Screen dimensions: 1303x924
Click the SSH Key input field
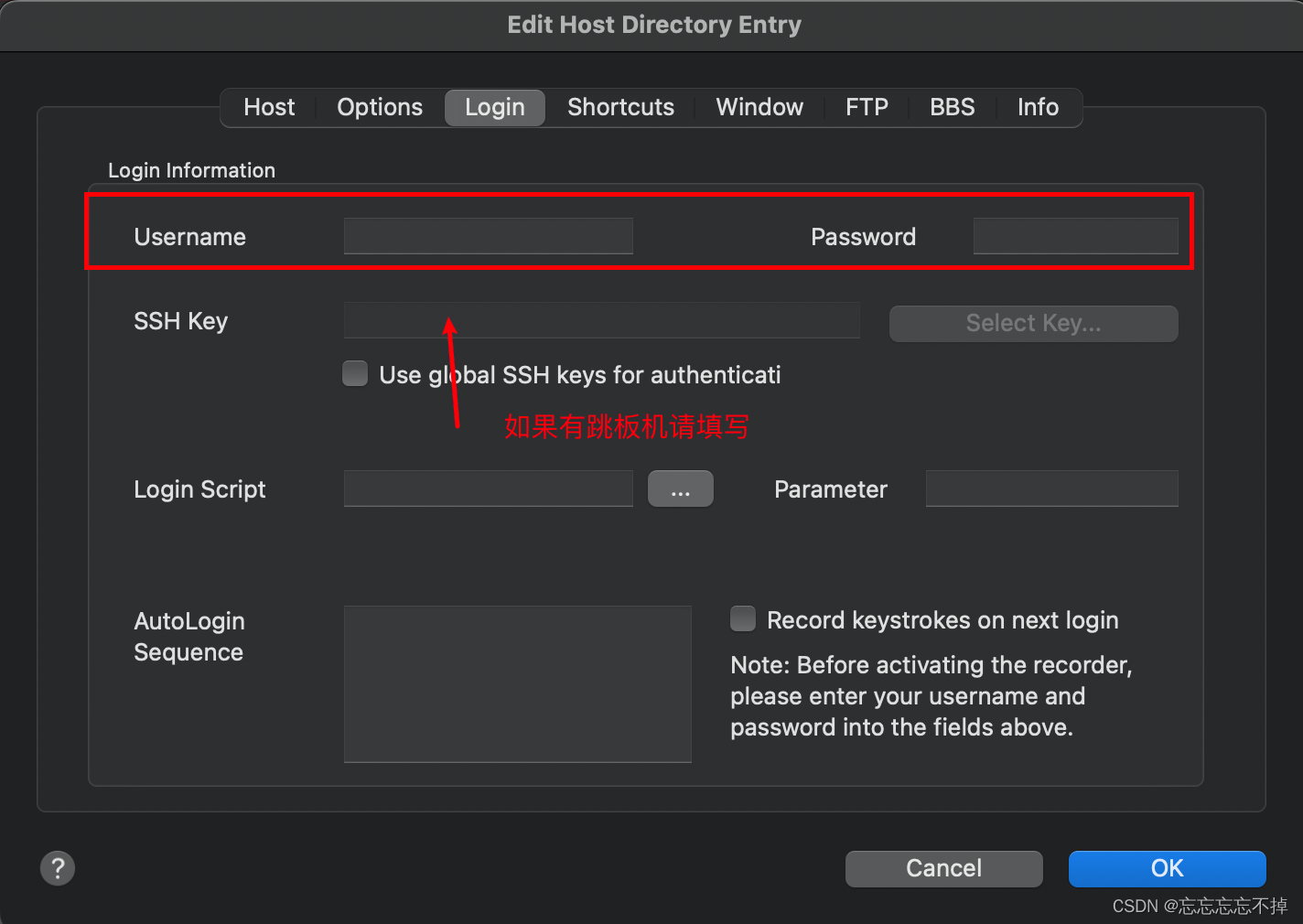(601, 320)
